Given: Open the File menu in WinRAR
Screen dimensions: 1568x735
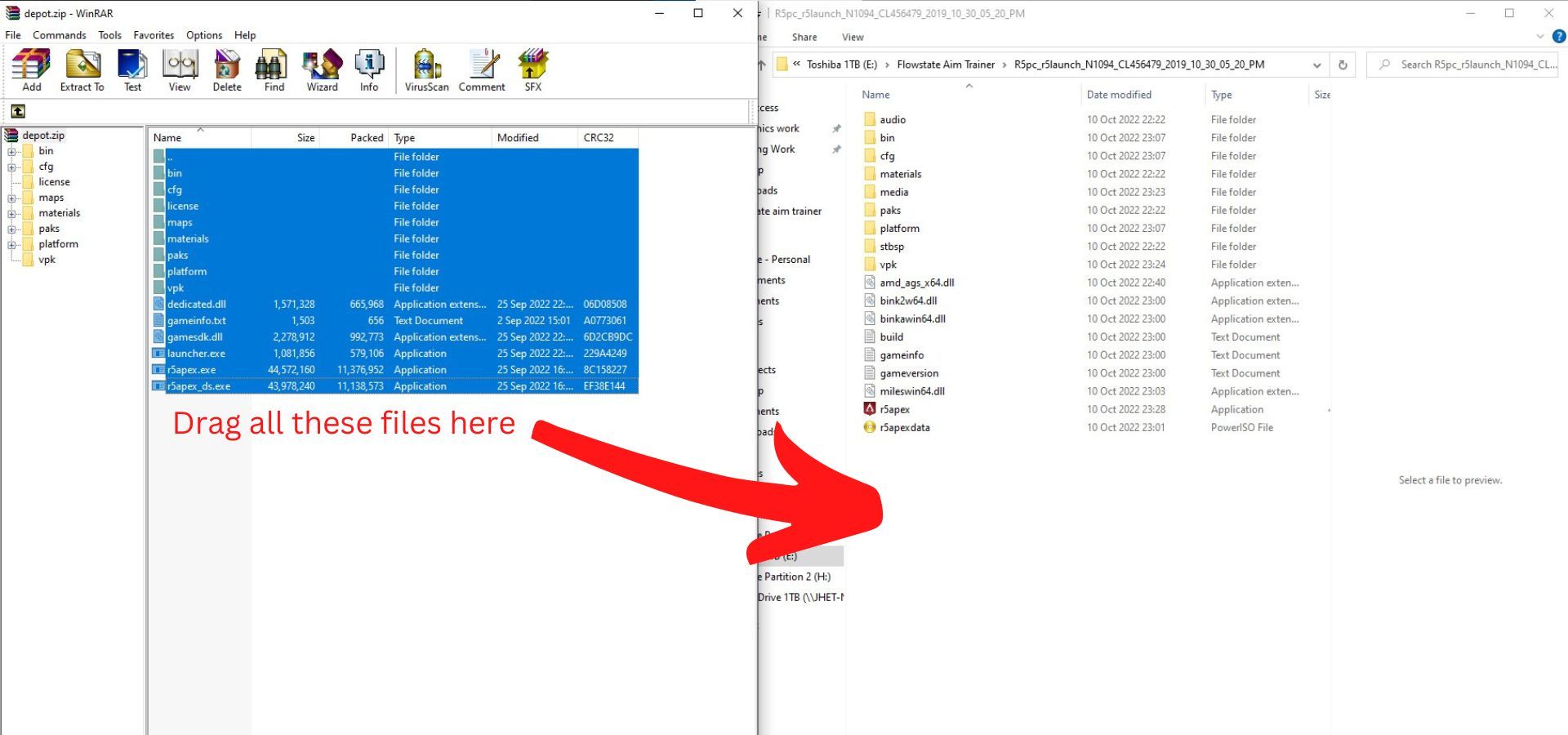Looking at the screenshot, I should coord(13,35).
